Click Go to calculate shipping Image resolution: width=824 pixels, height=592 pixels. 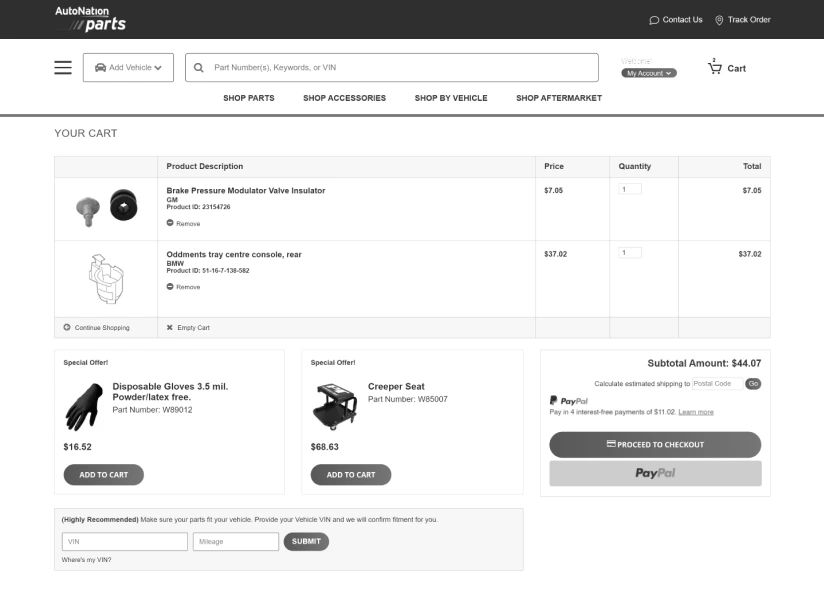(x=753, y=383)
